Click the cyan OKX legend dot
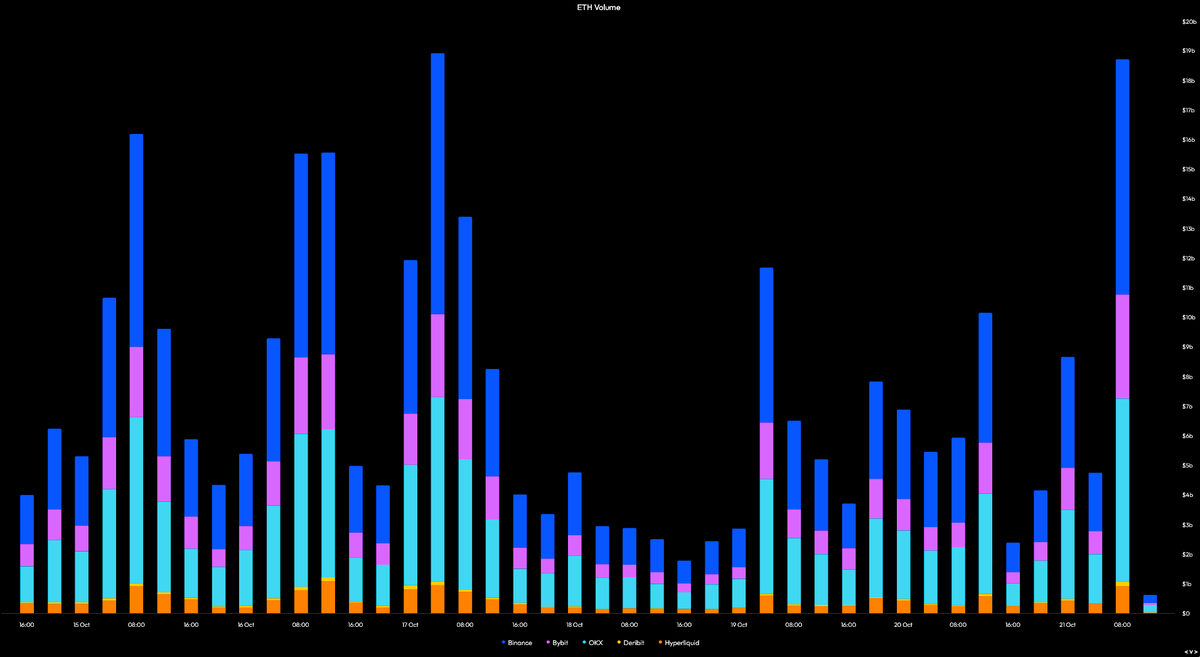The width and height of the screenshot is (1200, 657). (x=584, y=643)
